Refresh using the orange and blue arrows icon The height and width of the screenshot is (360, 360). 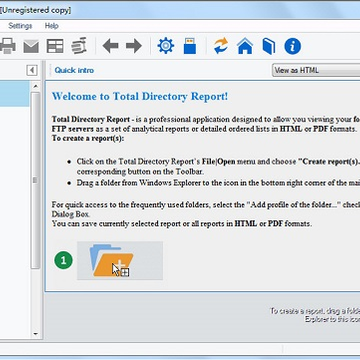tap(221, 46)
